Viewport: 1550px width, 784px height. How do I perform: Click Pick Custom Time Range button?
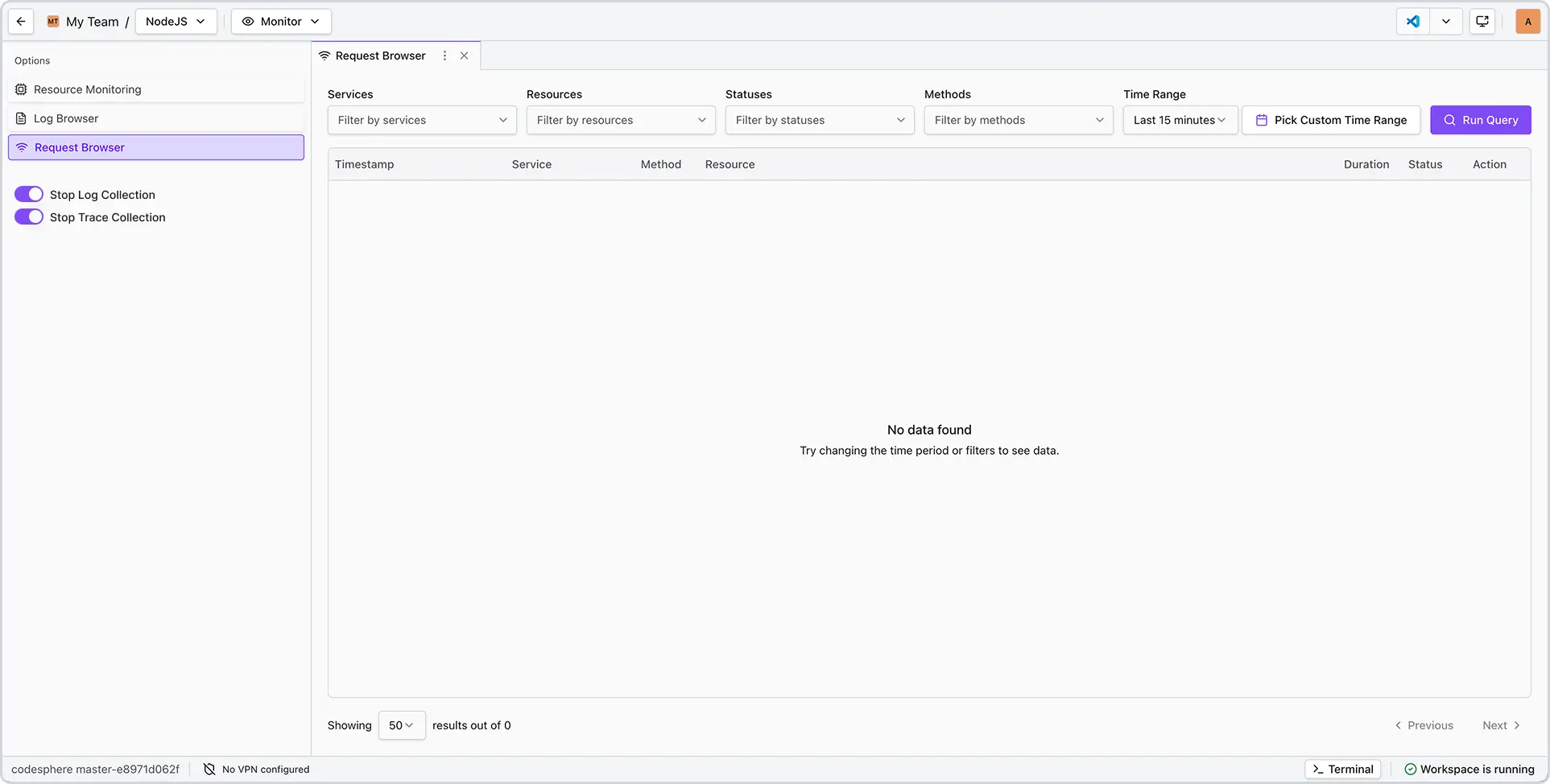click(x=1331, y=120)
